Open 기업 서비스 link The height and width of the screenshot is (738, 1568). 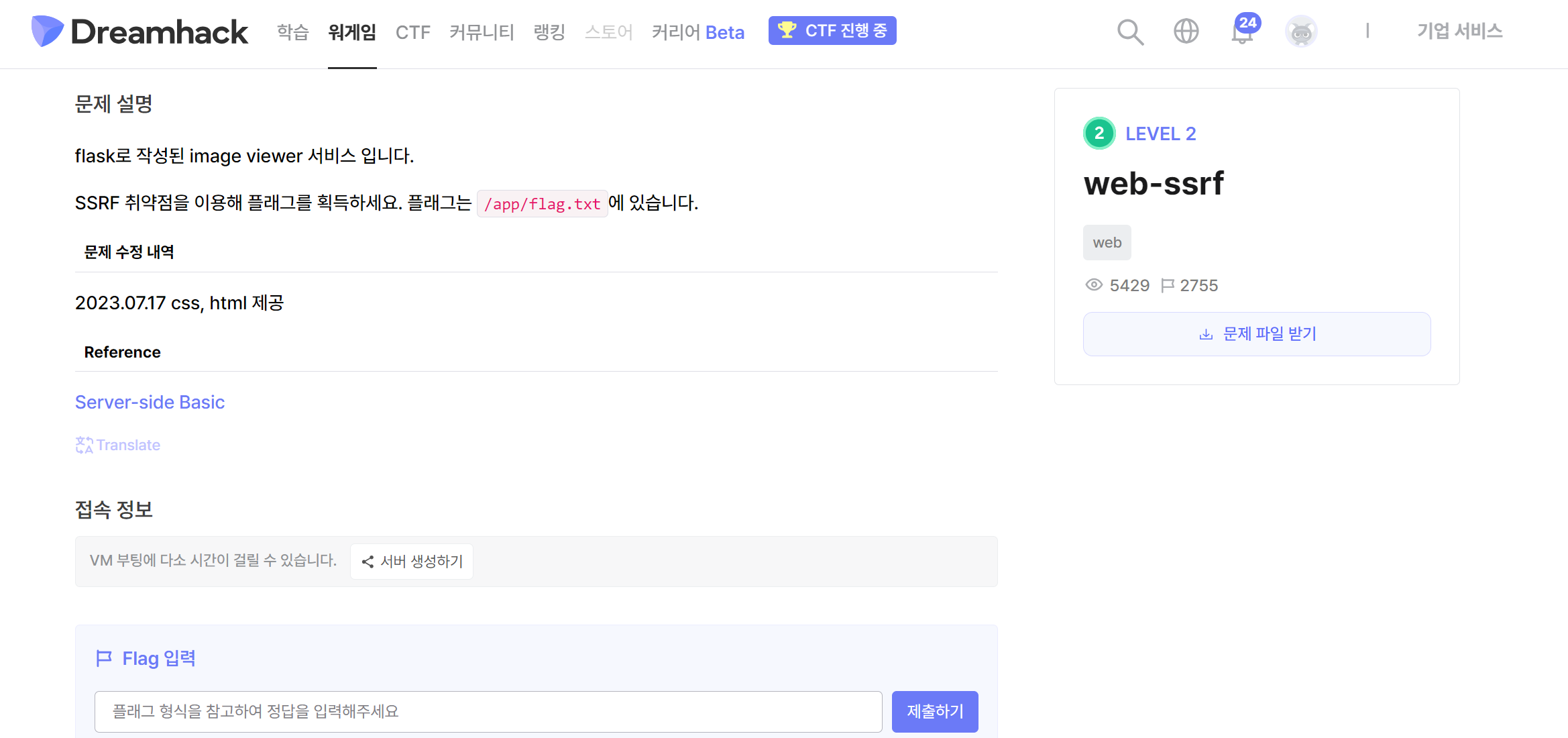[x=1459, y=31]
